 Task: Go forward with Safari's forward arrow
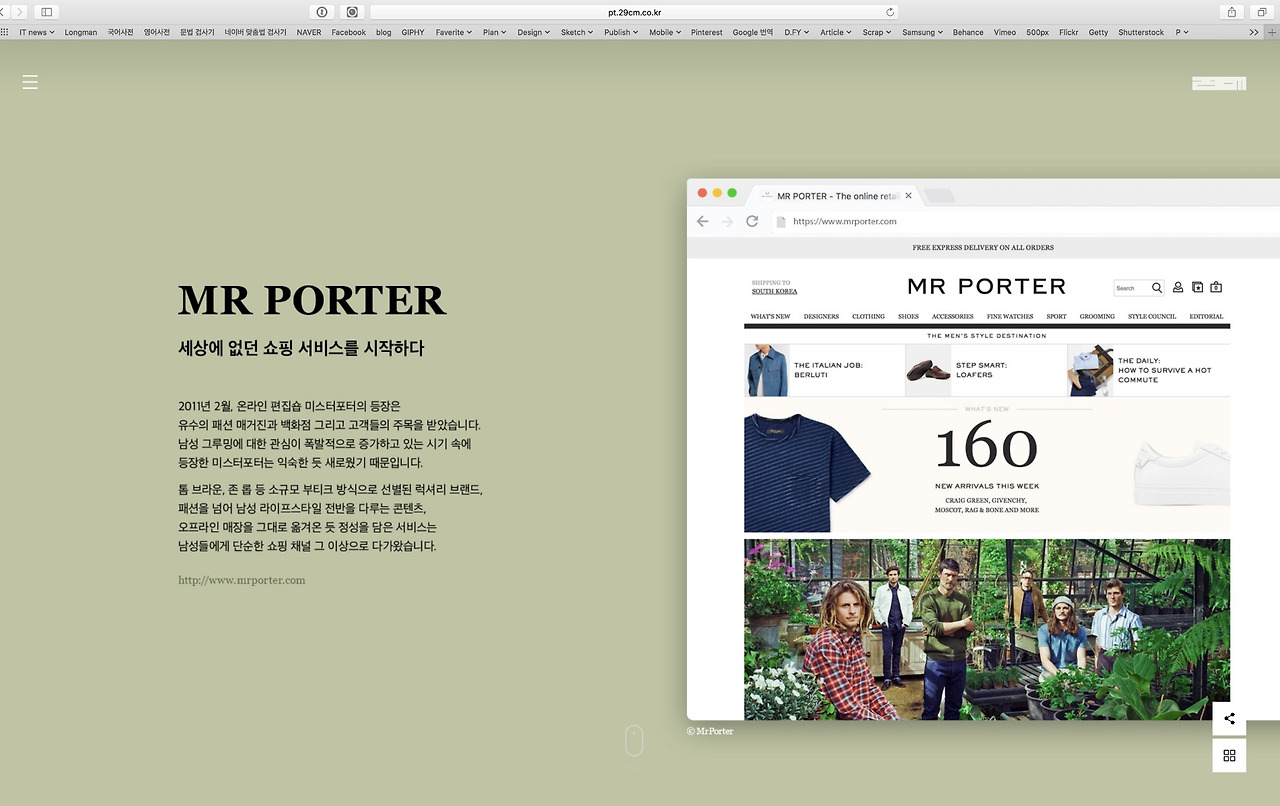pyautogui.click(x=19, y=12)
